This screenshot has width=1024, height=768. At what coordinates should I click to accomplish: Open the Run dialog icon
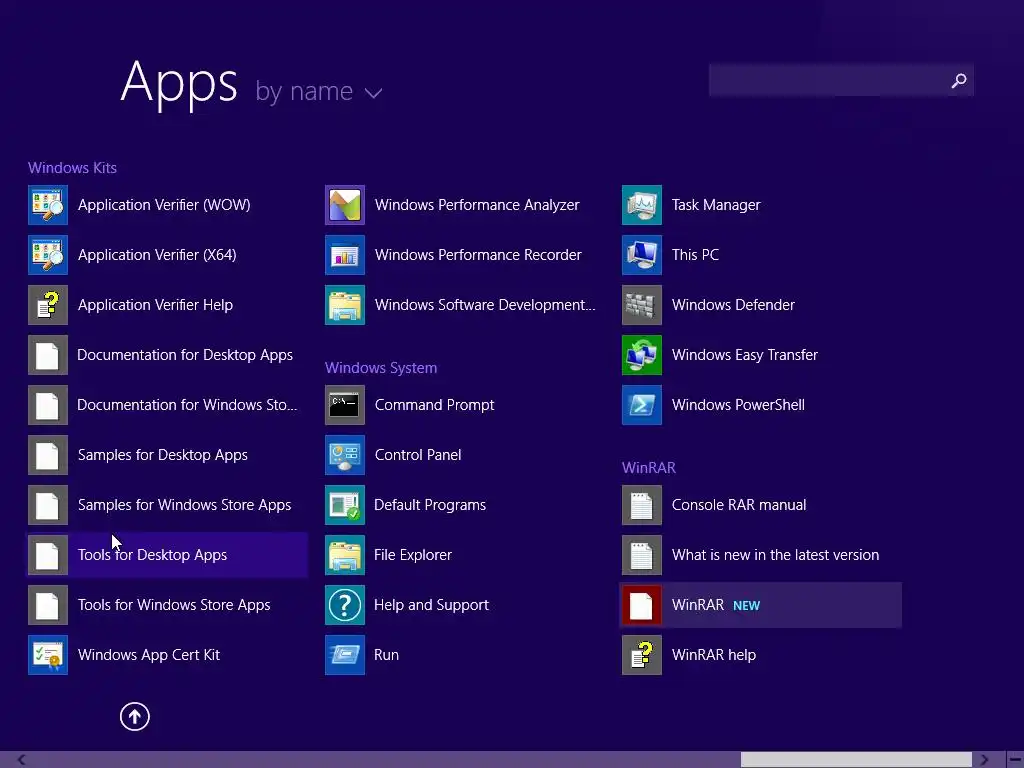(x=345, y=655)
